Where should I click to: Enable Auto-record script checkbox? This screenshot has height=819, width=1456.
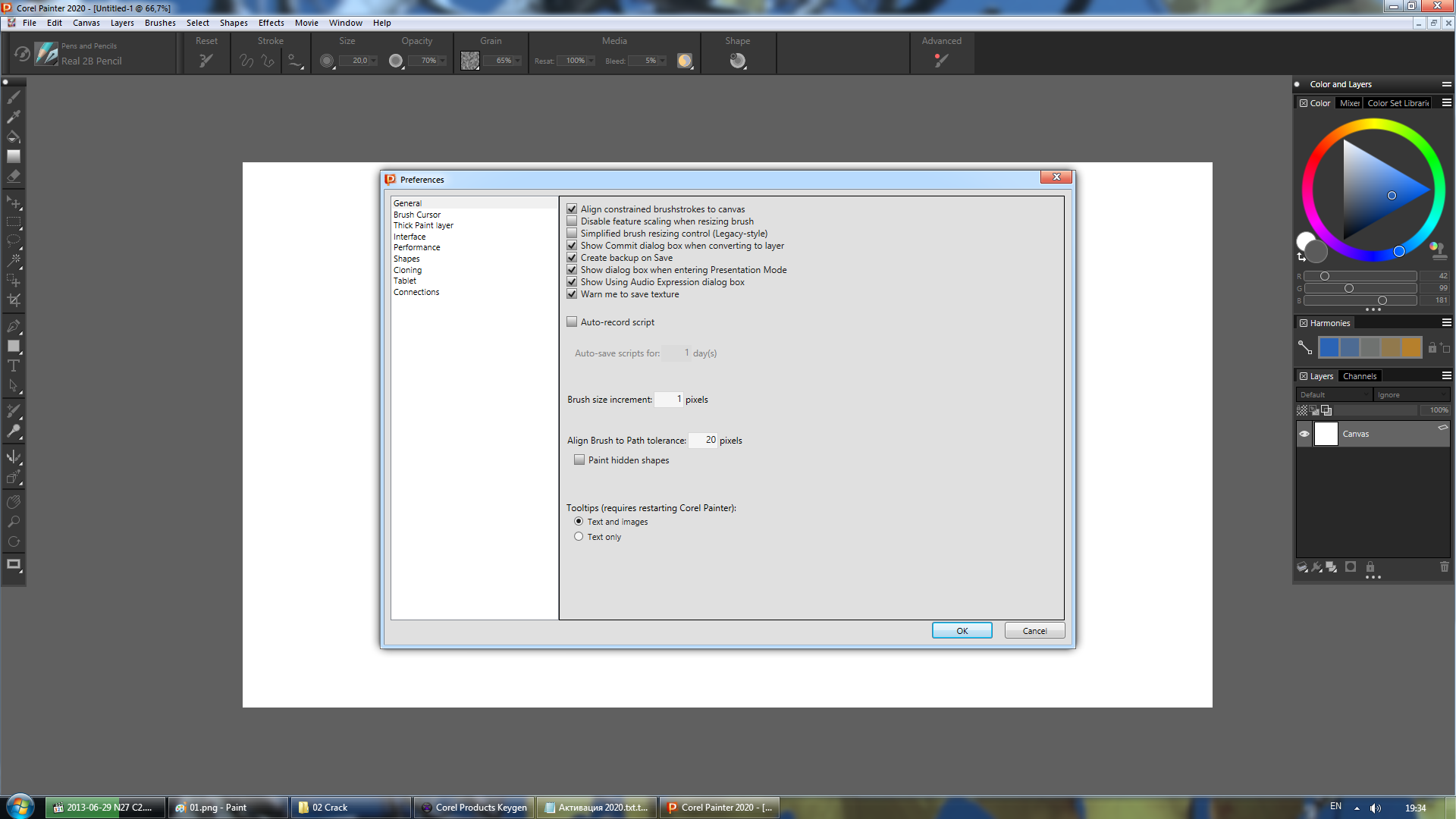pos(572,322)
